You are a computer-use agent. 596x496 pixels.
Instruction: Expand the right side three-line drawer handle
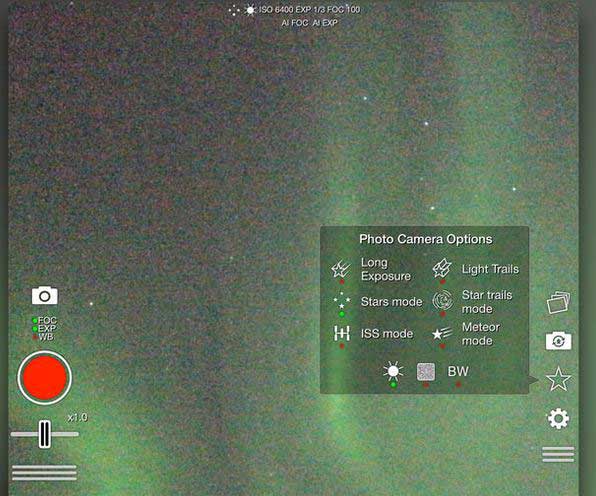tap(558, 454)
